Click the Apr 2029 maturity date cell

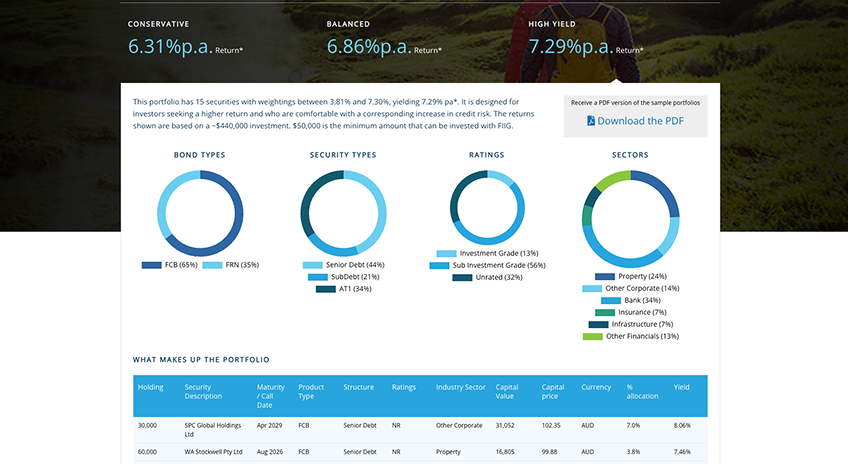269,426
